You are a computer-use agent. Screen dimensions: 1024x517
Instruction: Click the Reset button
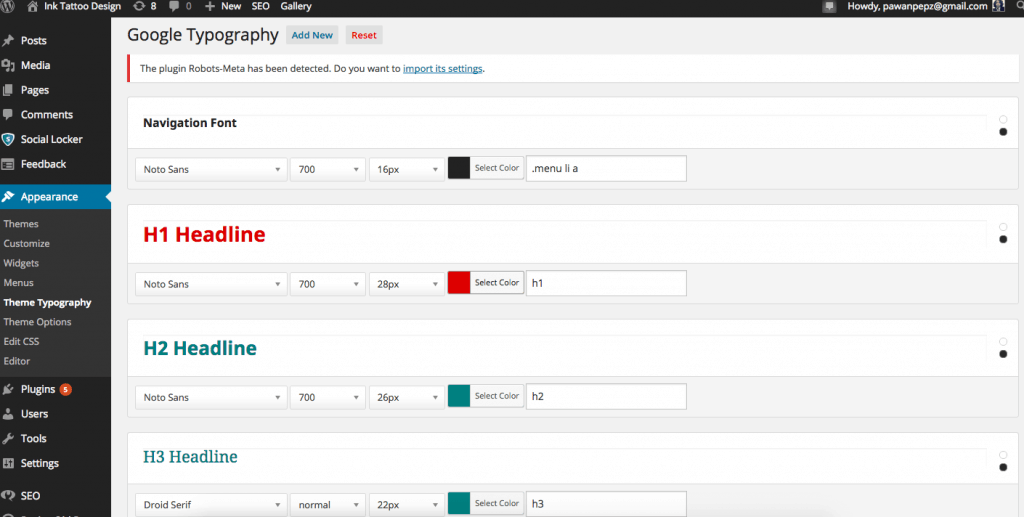pos(364,35)
